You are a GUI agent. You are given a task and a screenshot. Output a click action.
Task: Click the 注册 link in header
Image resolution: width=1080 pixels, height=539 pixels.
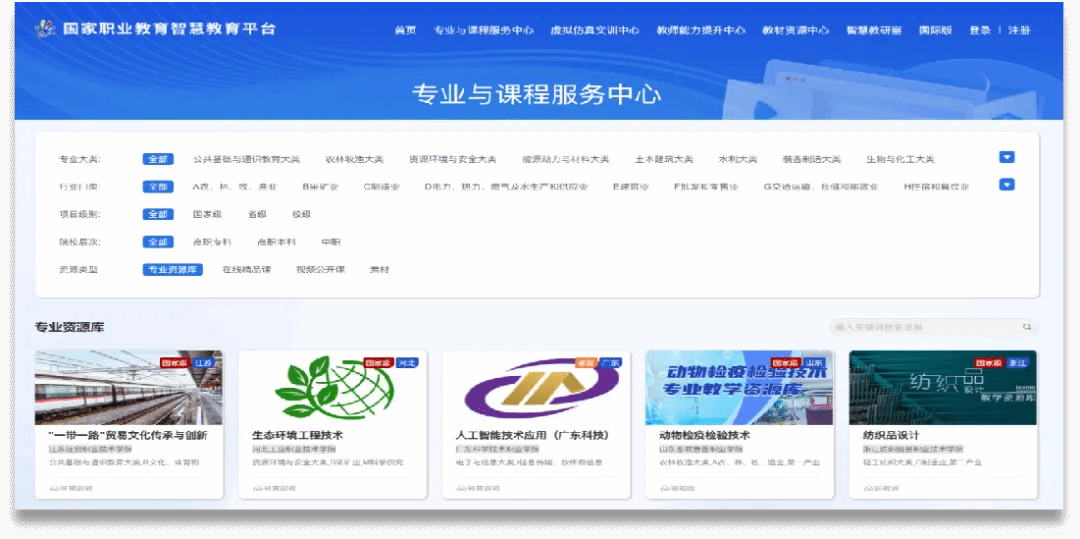(x=1019, y=30)
